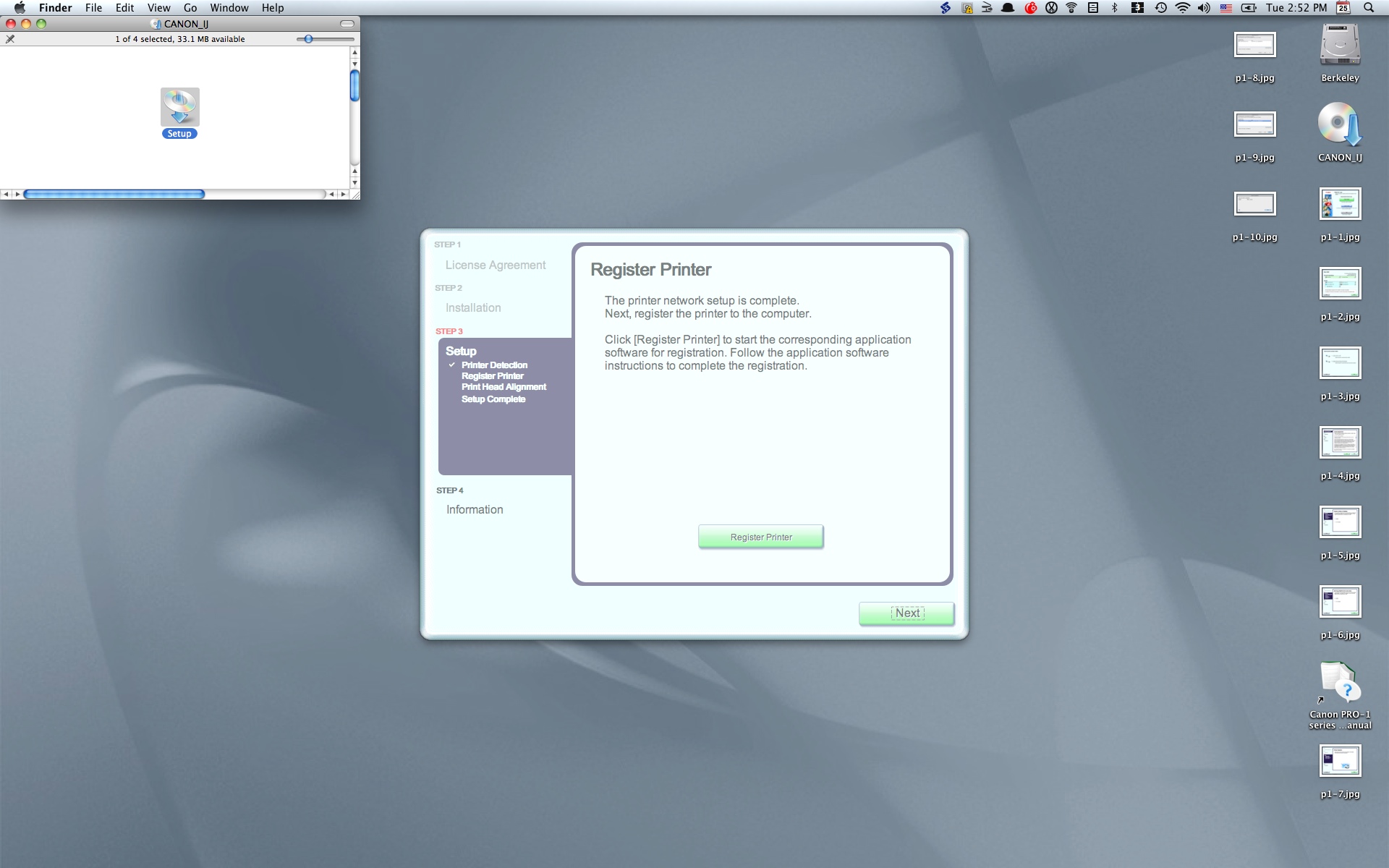
Task: Click the Register Printer button
Action: click(x=760, y=537)
